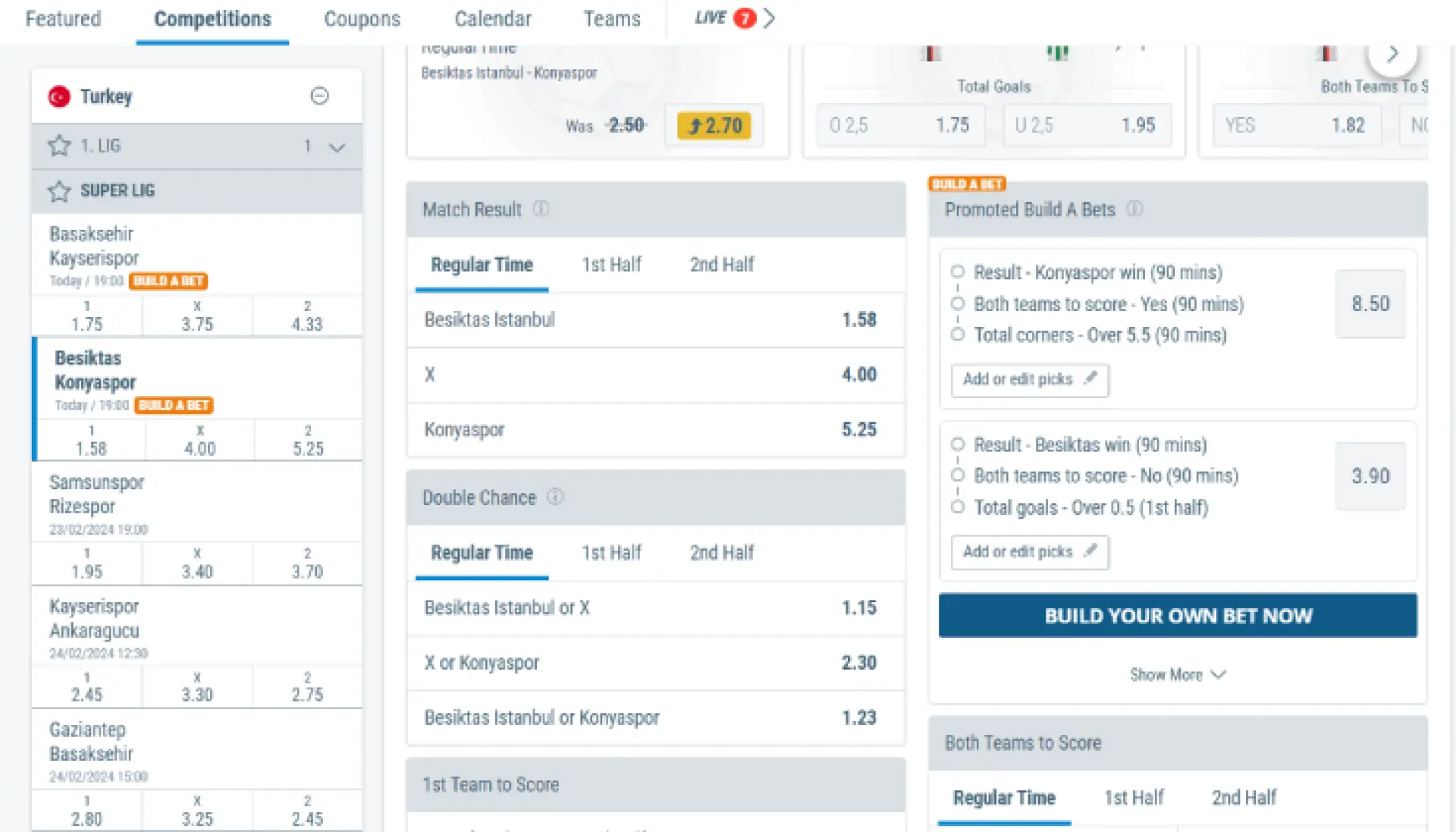Pick Basaksehir home win at 1.75
The height and width of the screenshot is (832, 1456).
86,316
